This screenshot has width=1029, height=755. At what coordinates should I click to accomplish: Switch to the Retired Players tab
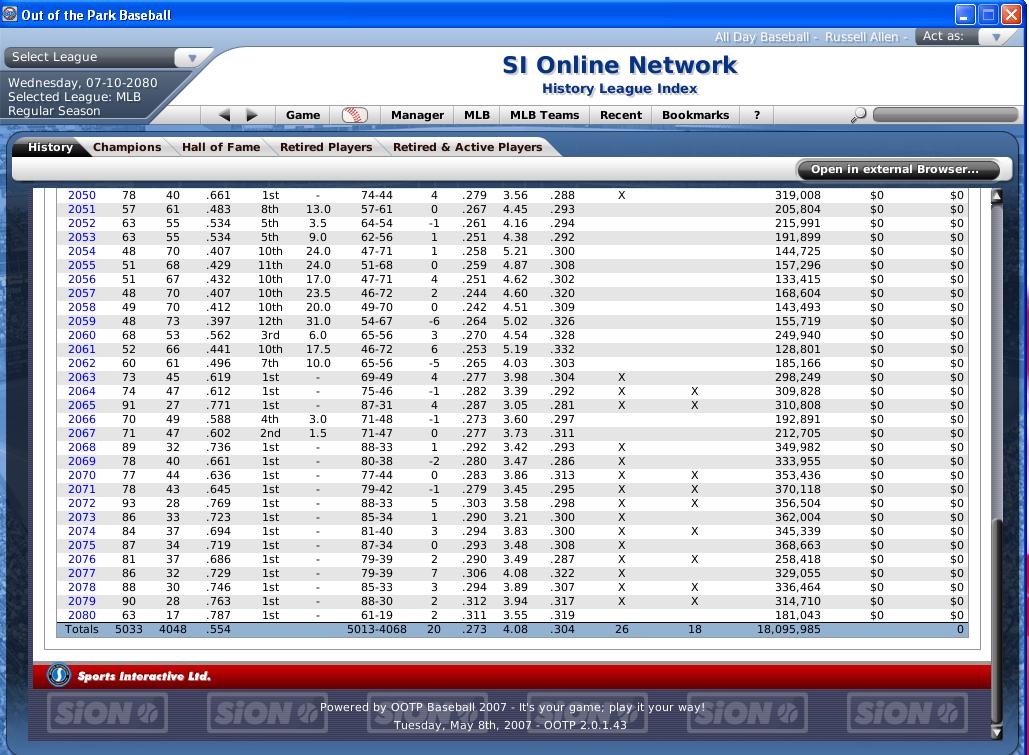pyautogui.click(x=326, y=147)
